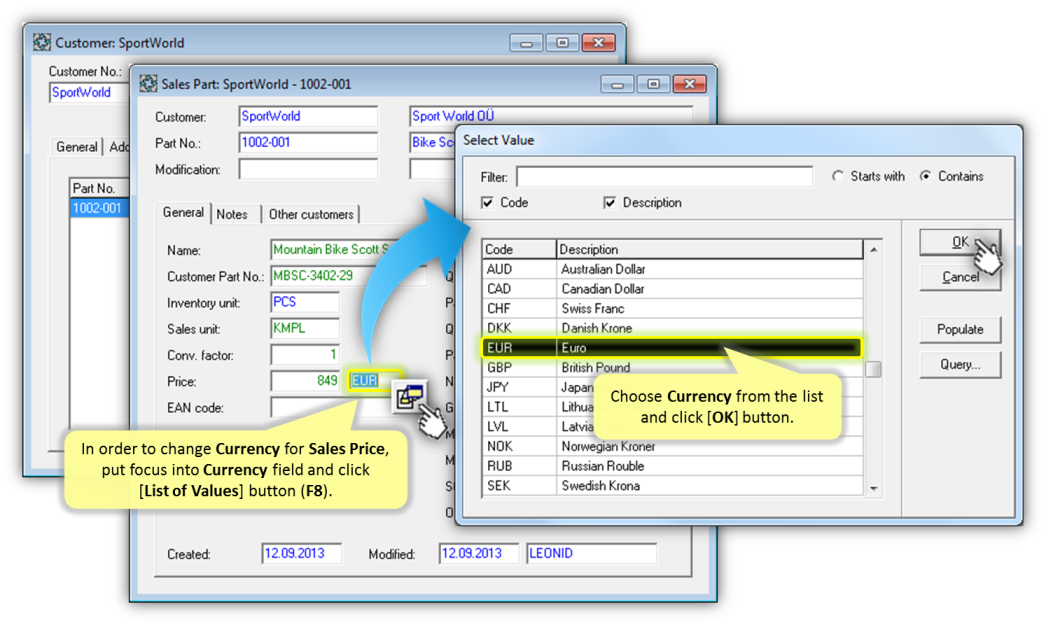Screen dimensions: 1046x625
Task: Select the EUR Euro row
Action: click(670, 348)
